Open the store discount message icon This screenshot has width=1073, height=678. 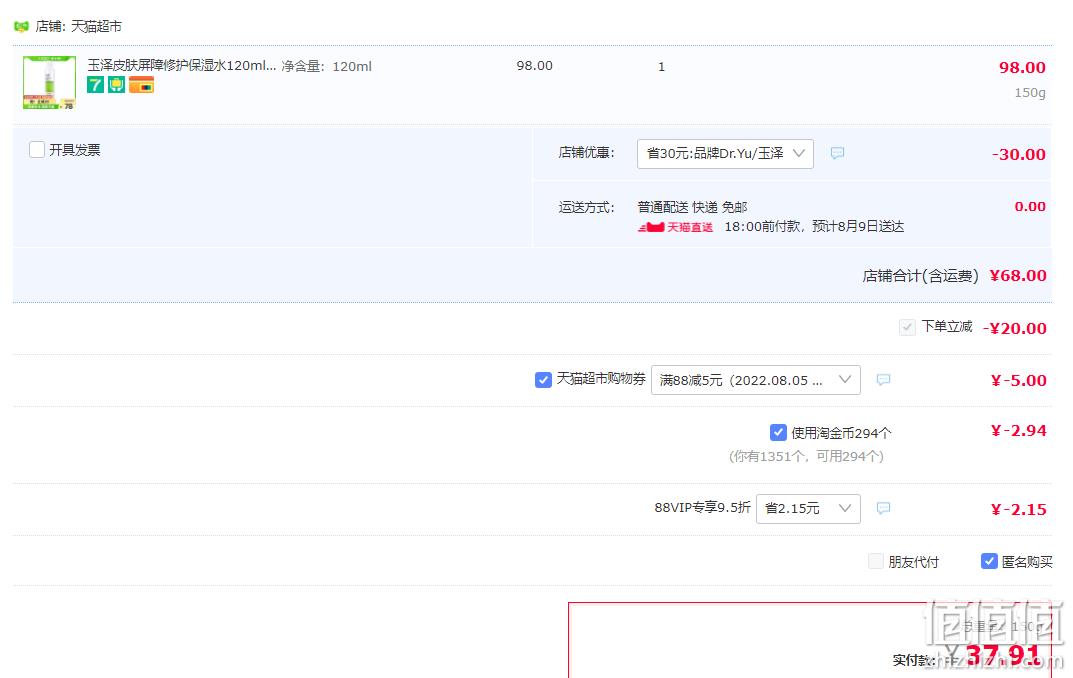[837, 153]
